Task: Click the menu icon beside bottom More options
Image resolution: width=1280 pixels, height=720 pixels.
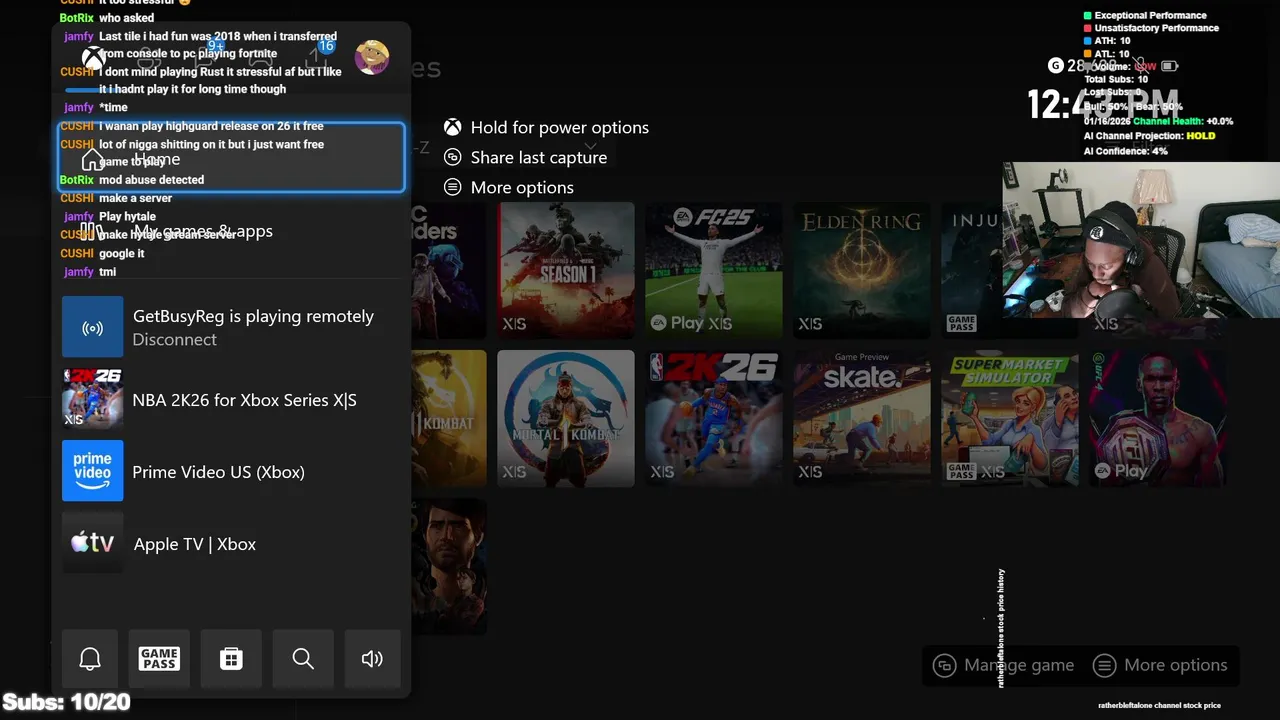Action: [x=1104, y=665]
